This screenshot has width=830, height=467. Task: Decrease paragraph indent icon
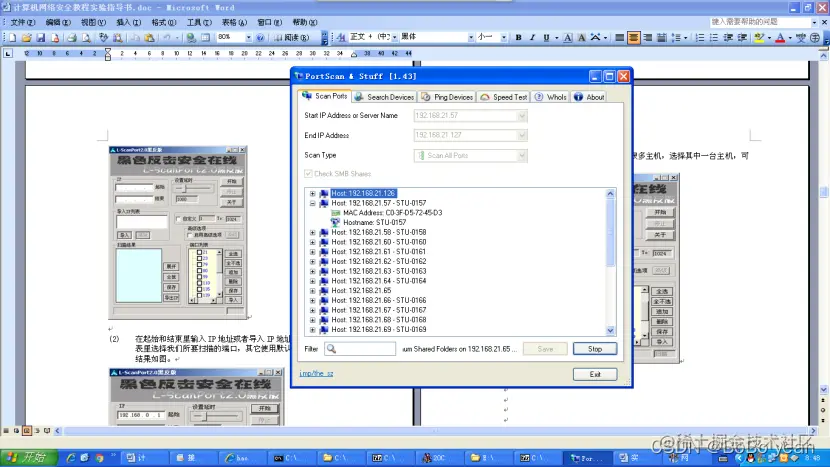[728, 38]
